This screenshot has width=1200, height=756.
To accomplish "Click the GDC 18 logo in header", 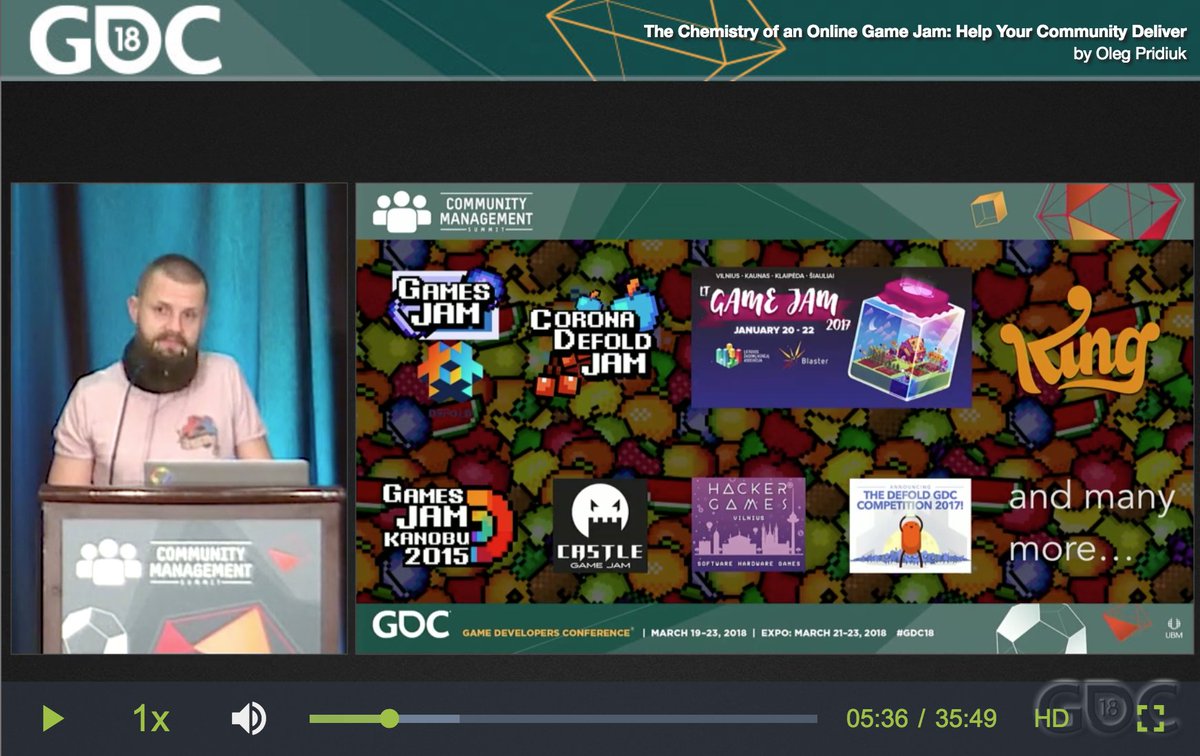I will pyautogui.click(x=125, y=40).
